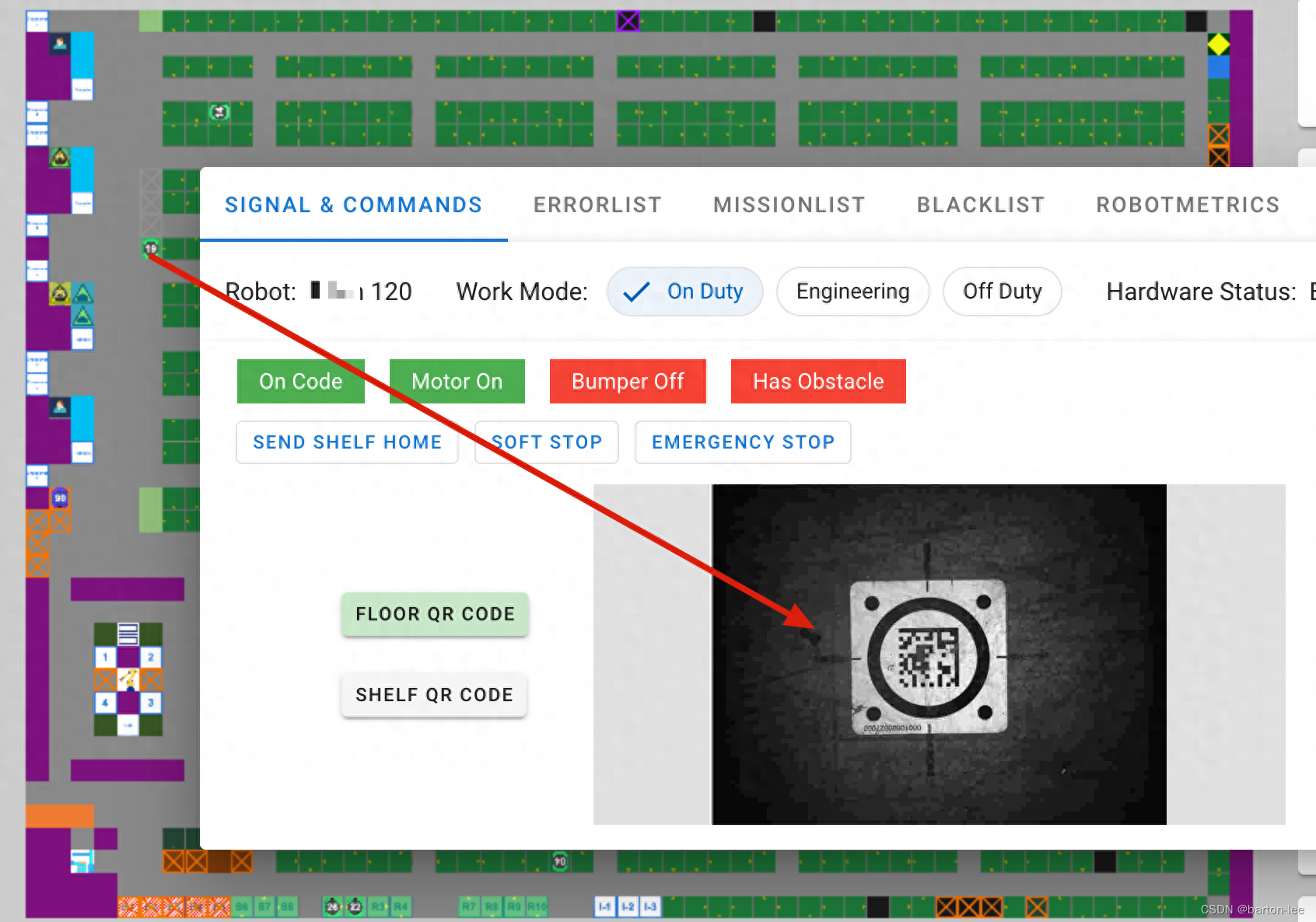The width and height of the screenshot is (1316, 922).
Task: Click robot 90 purple marker on left
Action: (x=60, y=498)
